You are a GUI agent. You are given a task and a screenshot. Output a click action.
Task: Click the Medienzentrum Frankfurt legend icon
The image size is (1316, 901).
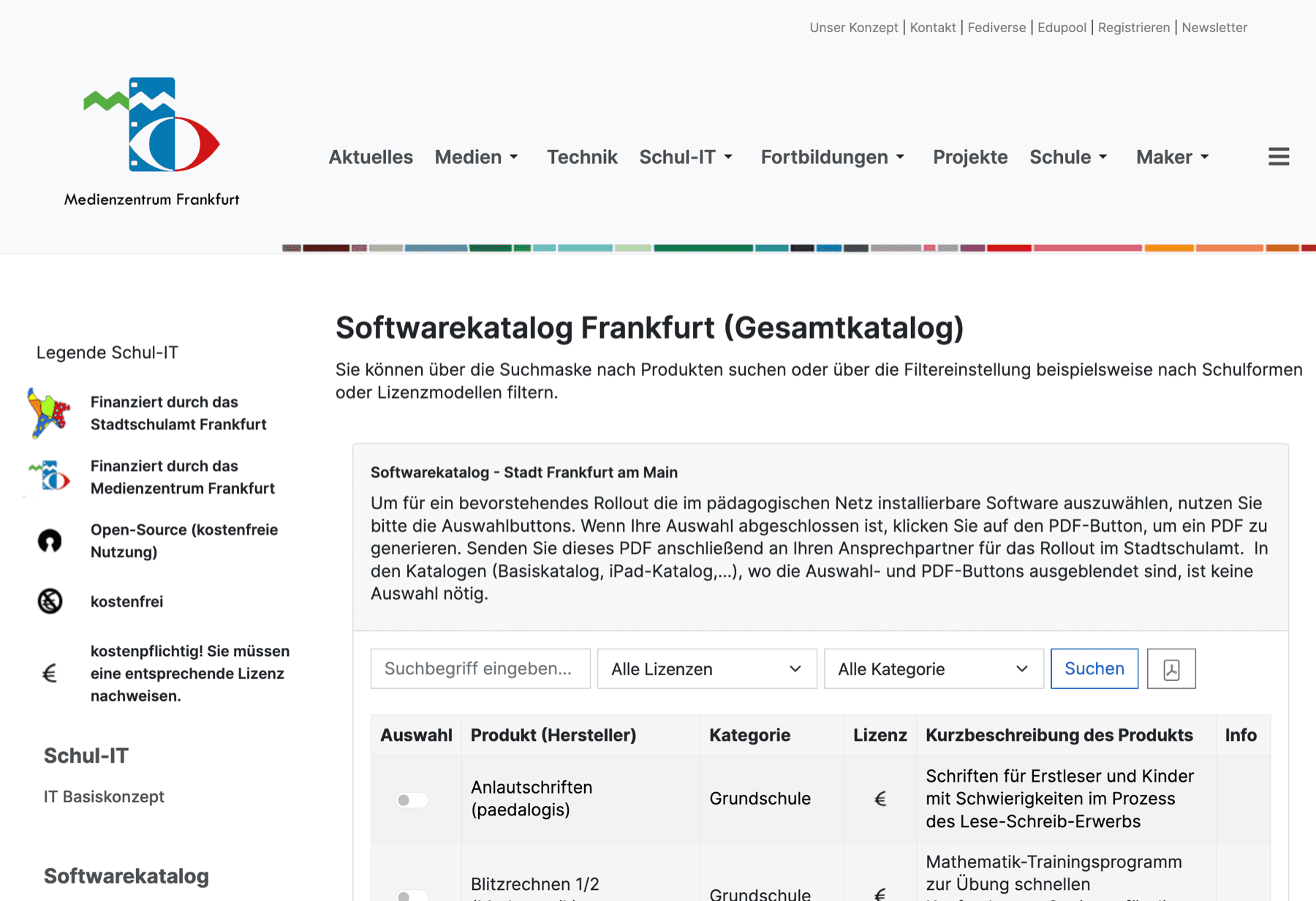(x=49, y=476)
